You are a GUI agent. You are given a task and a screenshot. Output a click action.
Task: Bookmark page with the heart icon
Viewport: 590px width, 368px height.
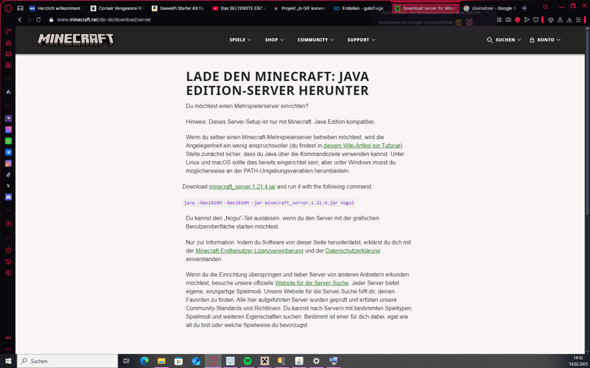coord(536,20)
